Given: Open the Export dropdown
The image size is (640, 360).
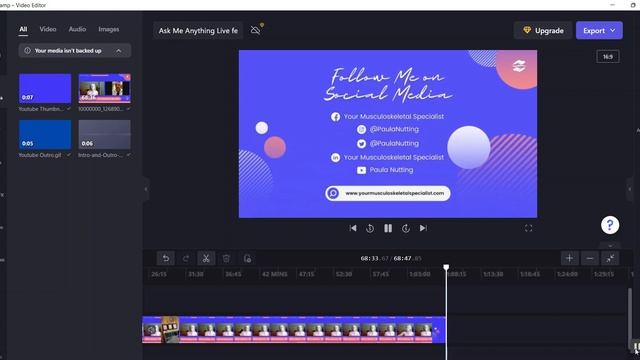Looking at the screenshot, I should (x=599, y=31).
